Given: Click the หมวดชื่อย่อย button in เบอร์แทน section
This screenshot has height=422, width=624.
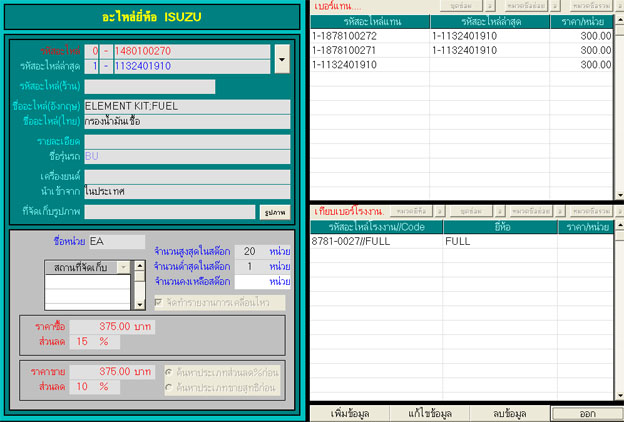Looking at the screenshot, I should click(x=526, y=6).
